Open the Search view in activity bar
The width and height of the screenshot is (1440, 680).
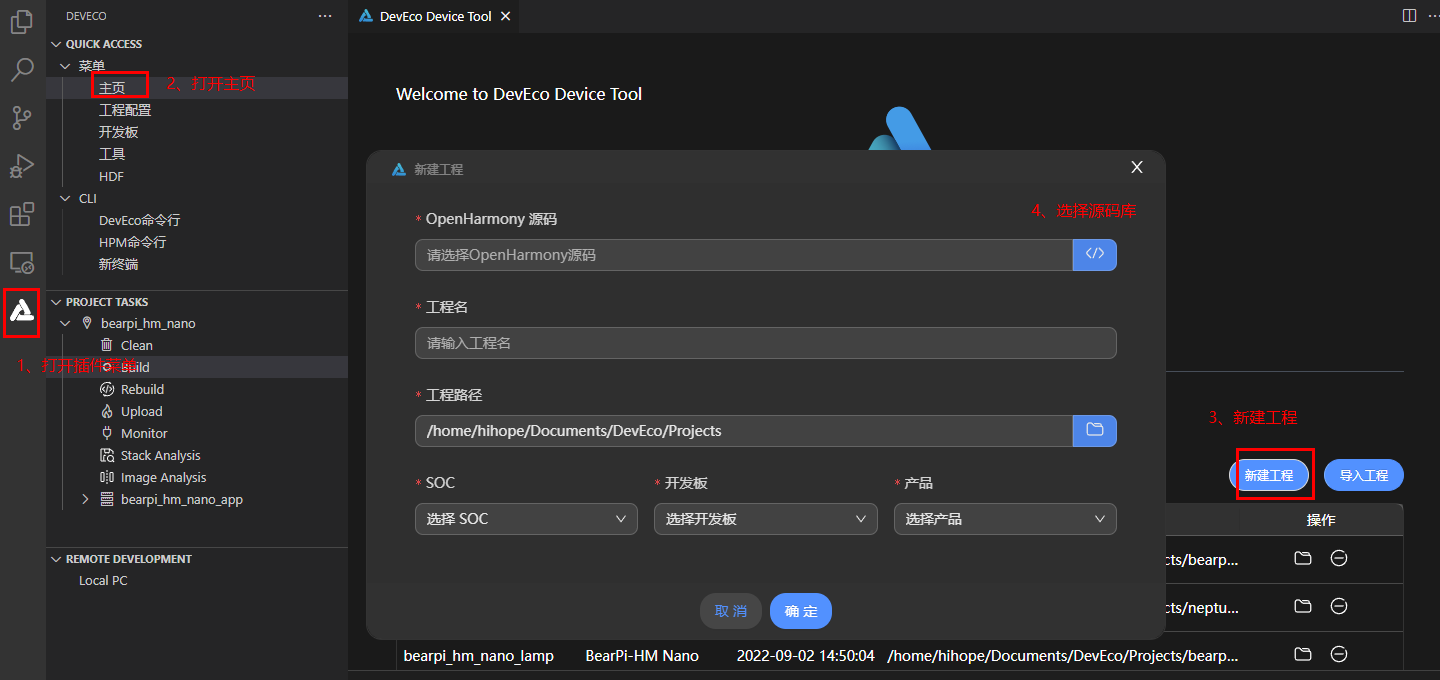[22, 70]
